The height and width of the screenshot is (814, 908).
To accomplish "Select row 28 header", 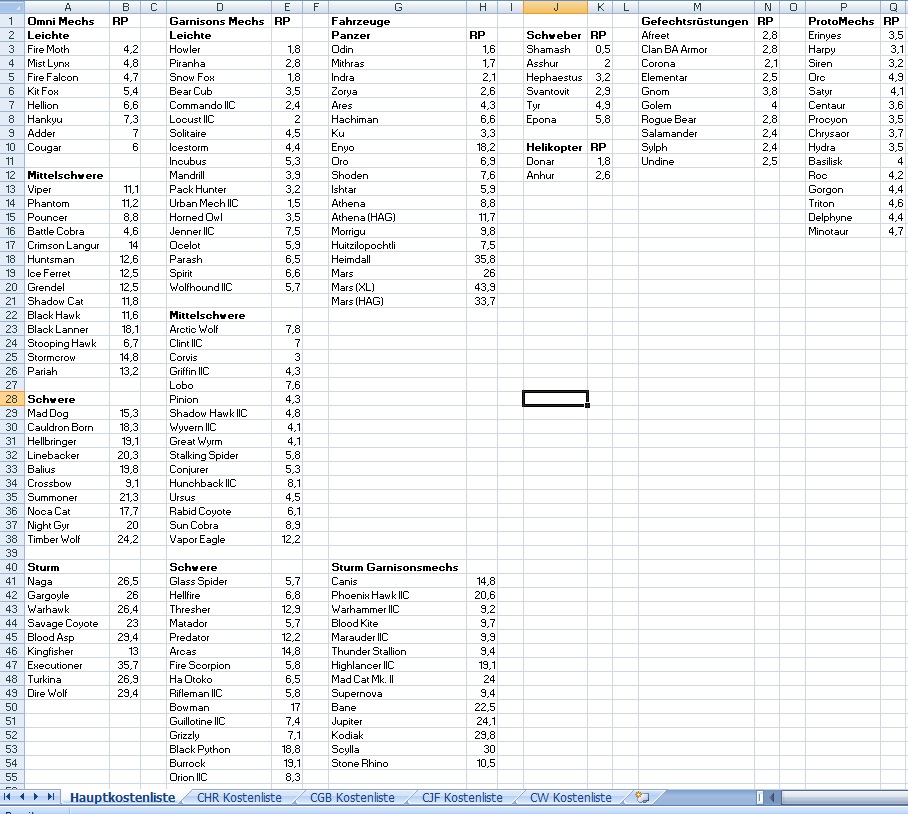I will click(12, 399).
